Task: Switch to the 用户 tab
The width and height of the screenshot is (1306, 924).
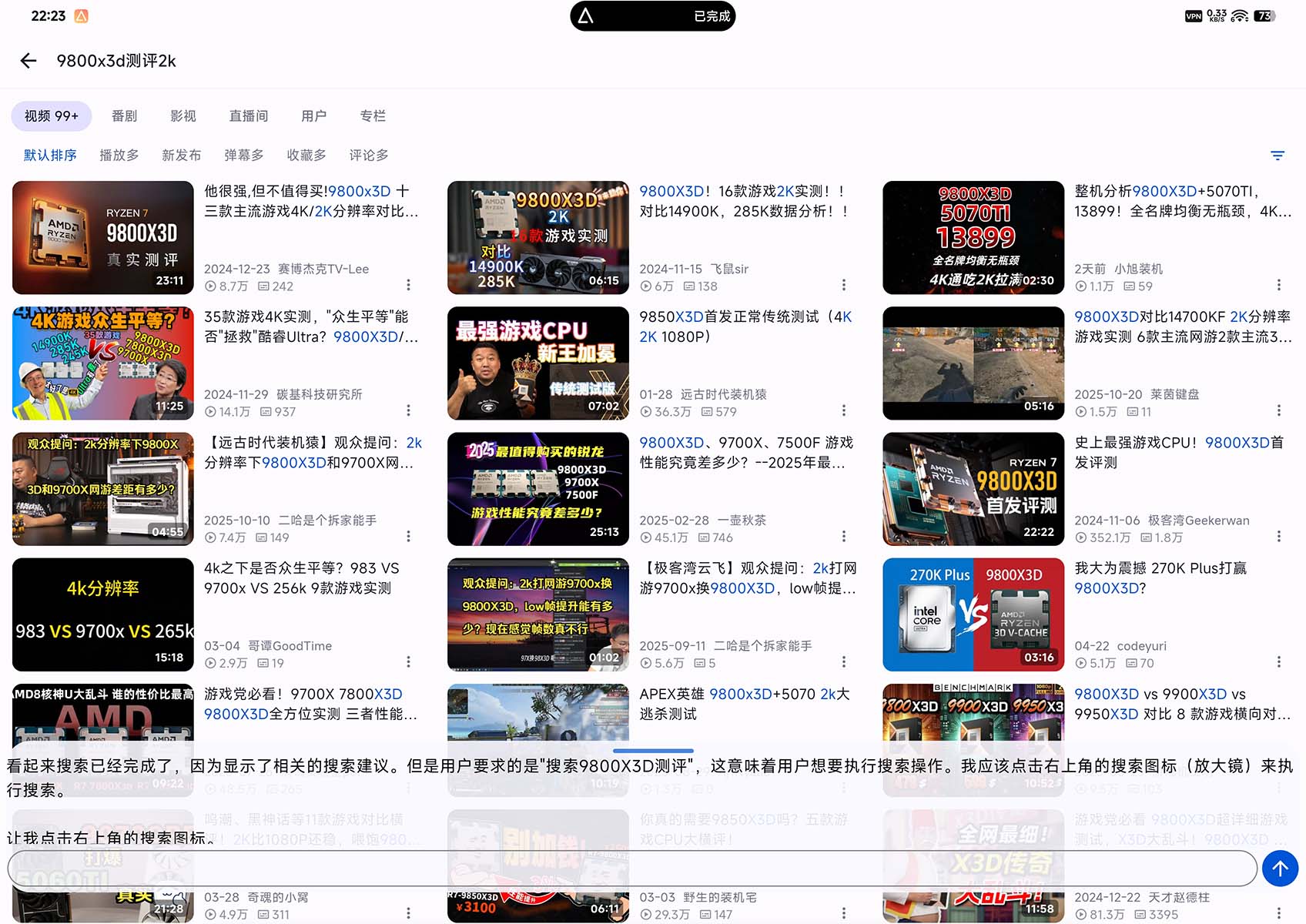Action: (x=314, y=116)
